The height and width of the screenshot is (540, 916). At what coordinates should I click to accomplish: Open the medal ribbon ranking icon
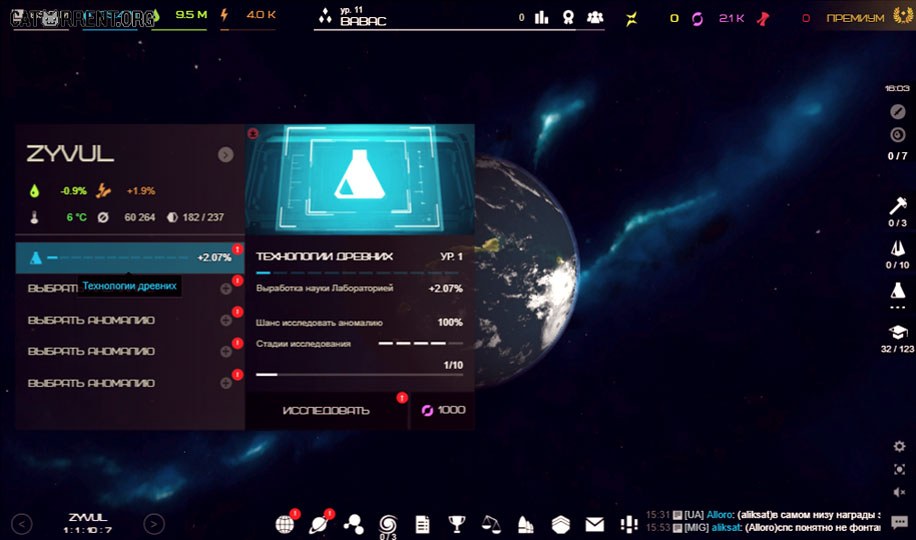click(x=568, y=18)
